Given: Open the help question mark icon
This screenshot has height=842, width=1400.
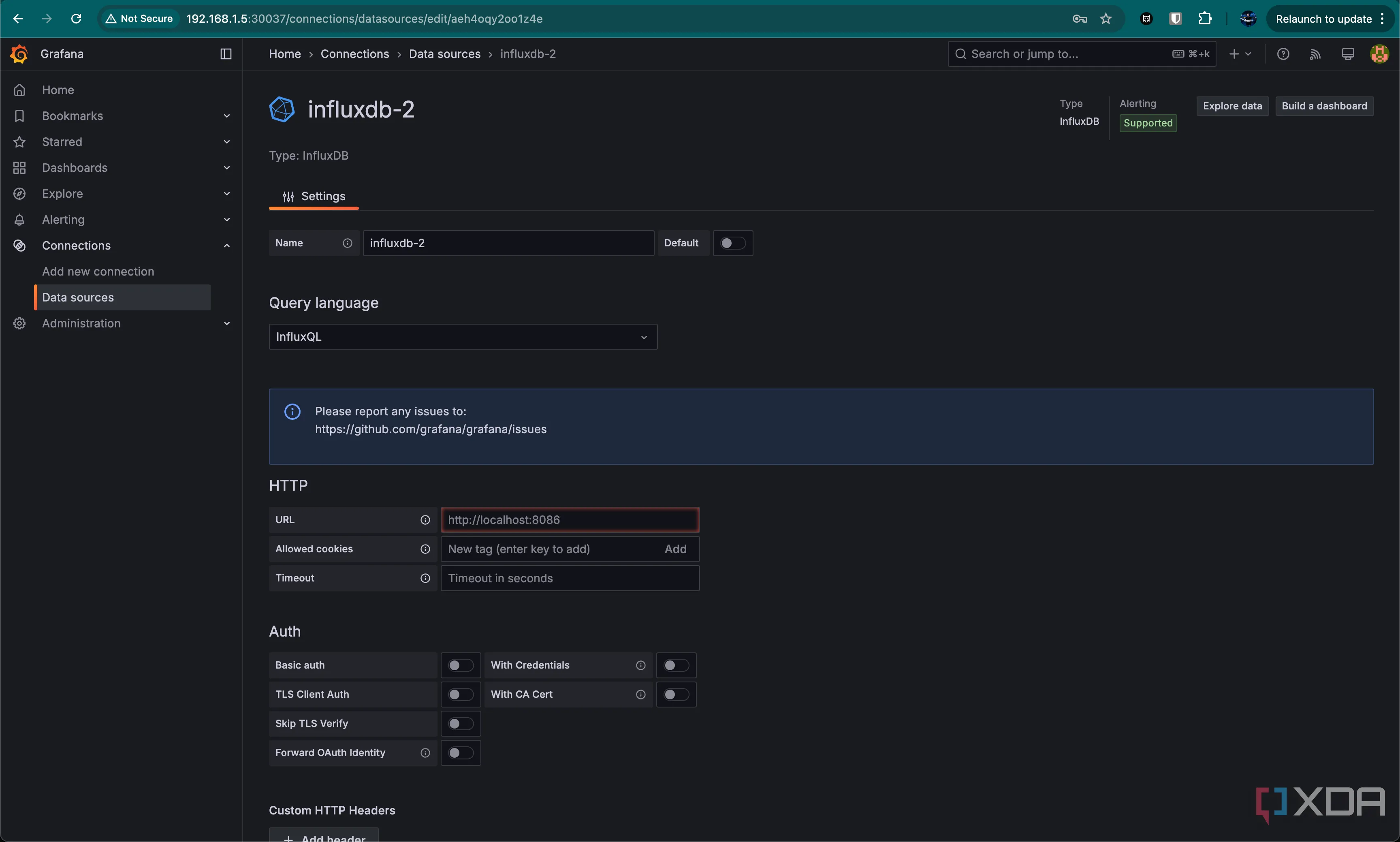Looking at the screenshot, I should point(1283,54).
